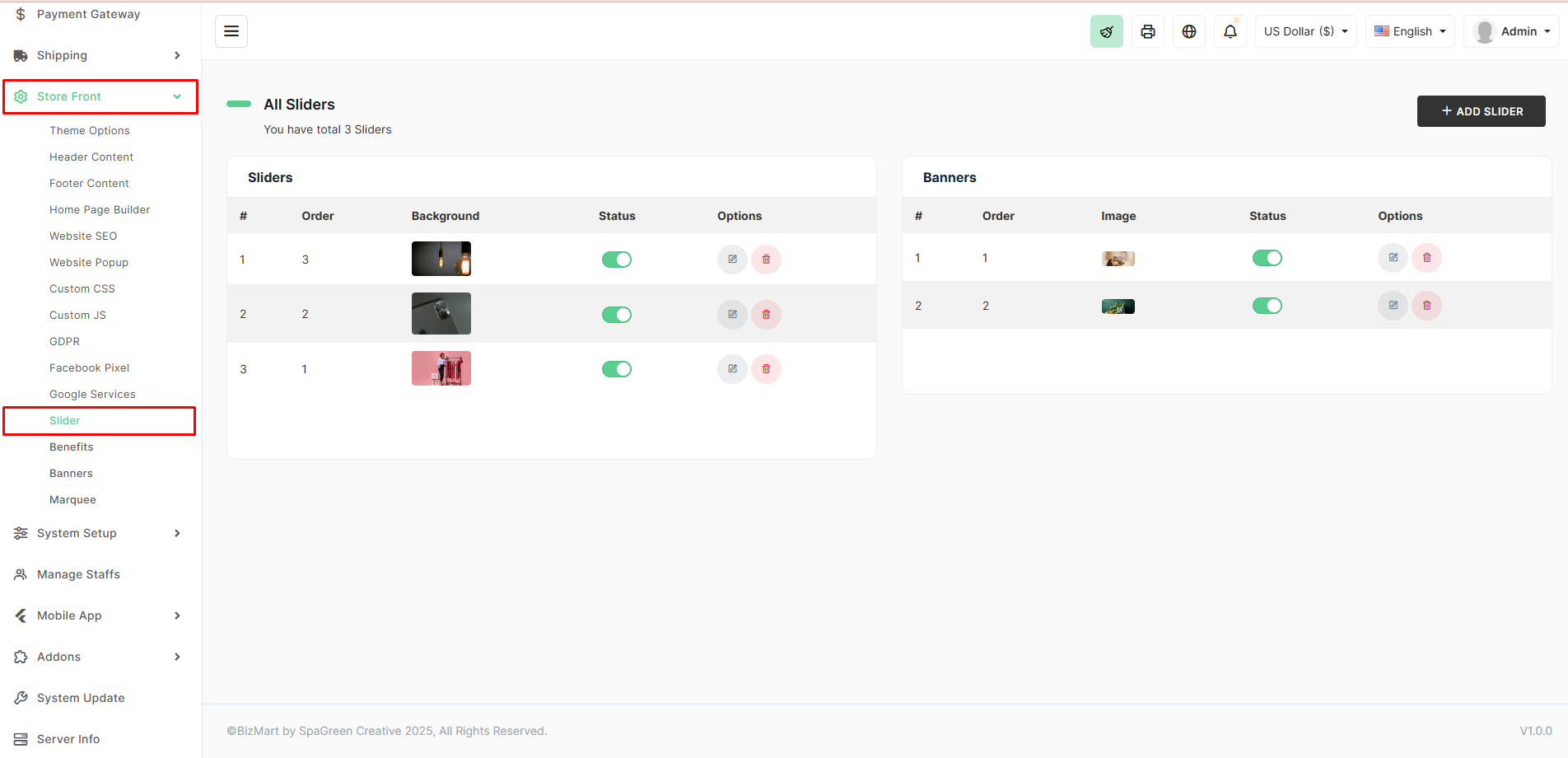The width and height of the screenshot is (1568, 758).
Task: Delete the first banner
Action: pos(1426,257)
